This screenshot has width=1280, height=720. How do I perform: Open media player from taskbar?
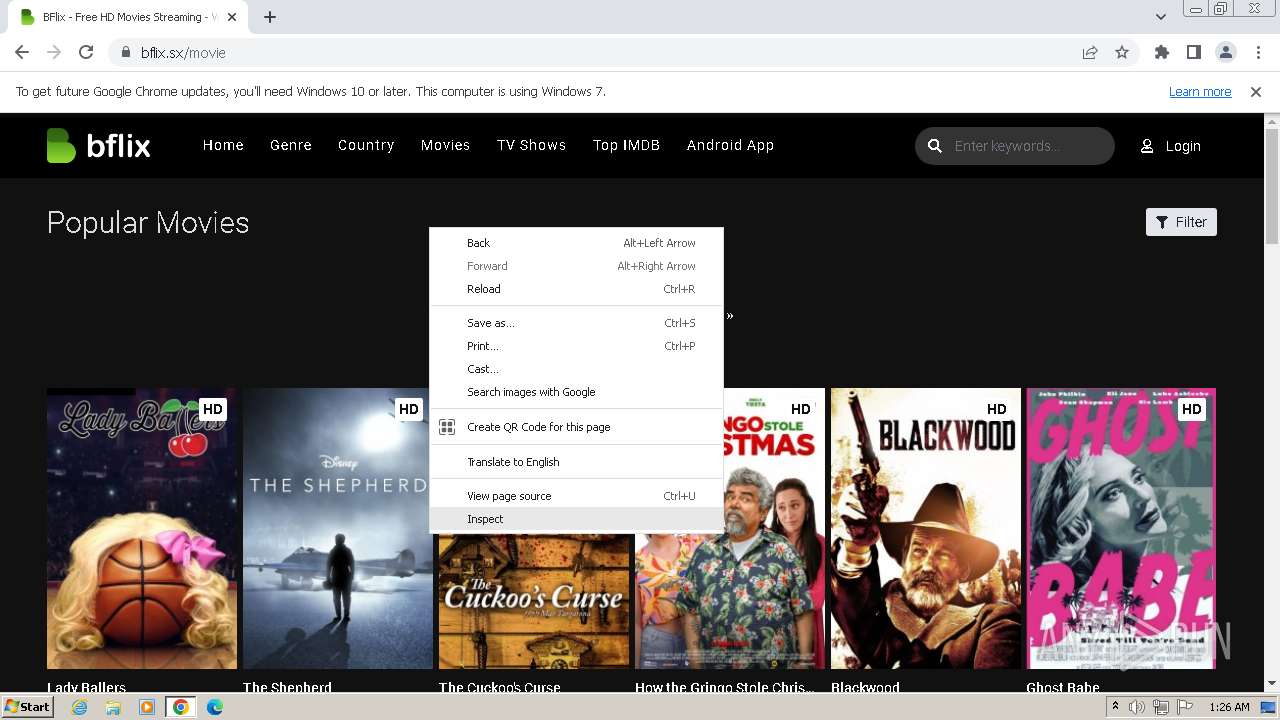[x=147, y=707]
